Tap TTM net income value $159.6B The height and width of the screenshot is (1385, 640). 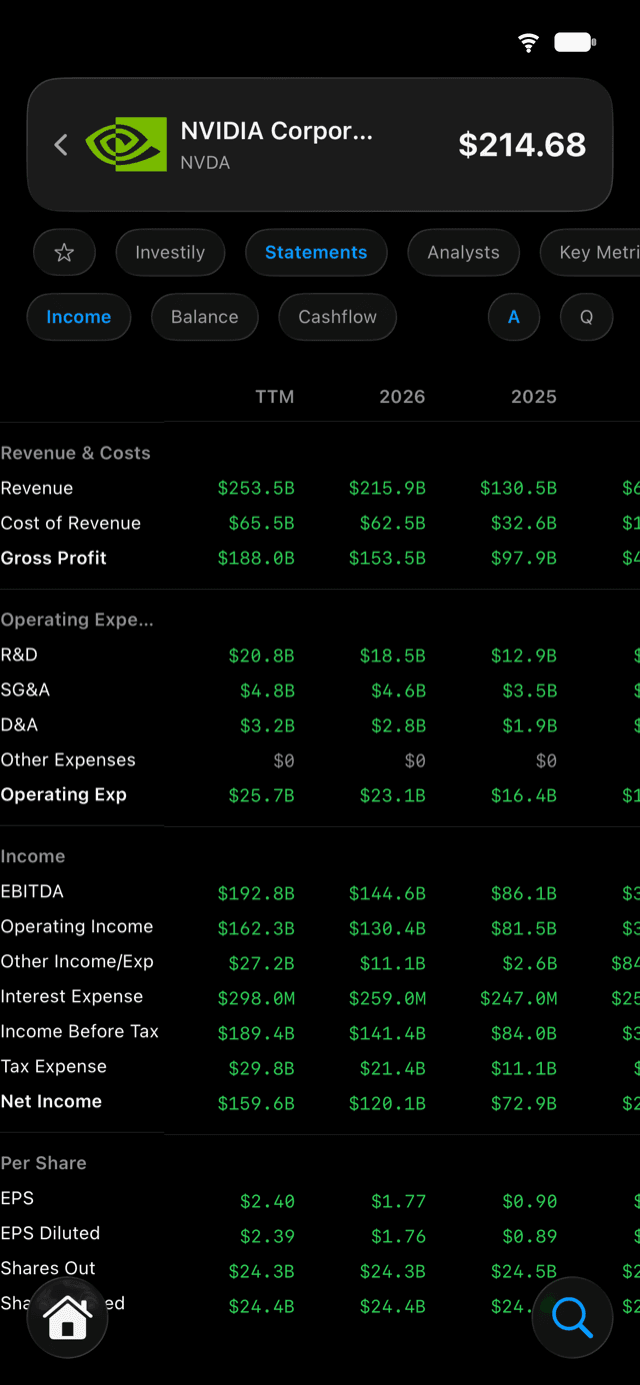[x=256, y=1103]
